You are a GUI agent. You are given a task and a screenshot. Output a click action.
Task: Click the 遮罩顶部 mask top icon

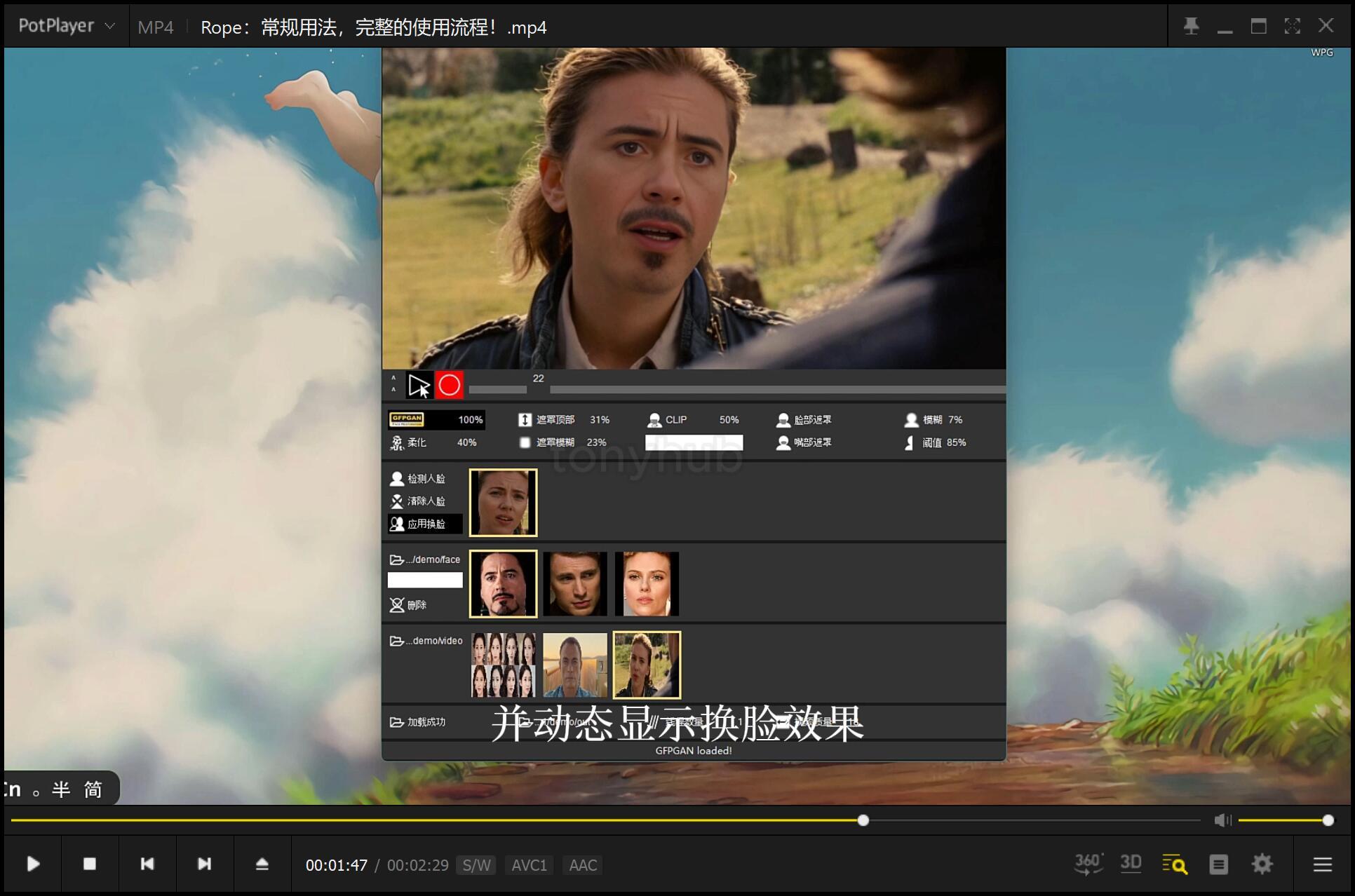click(525, 419)
